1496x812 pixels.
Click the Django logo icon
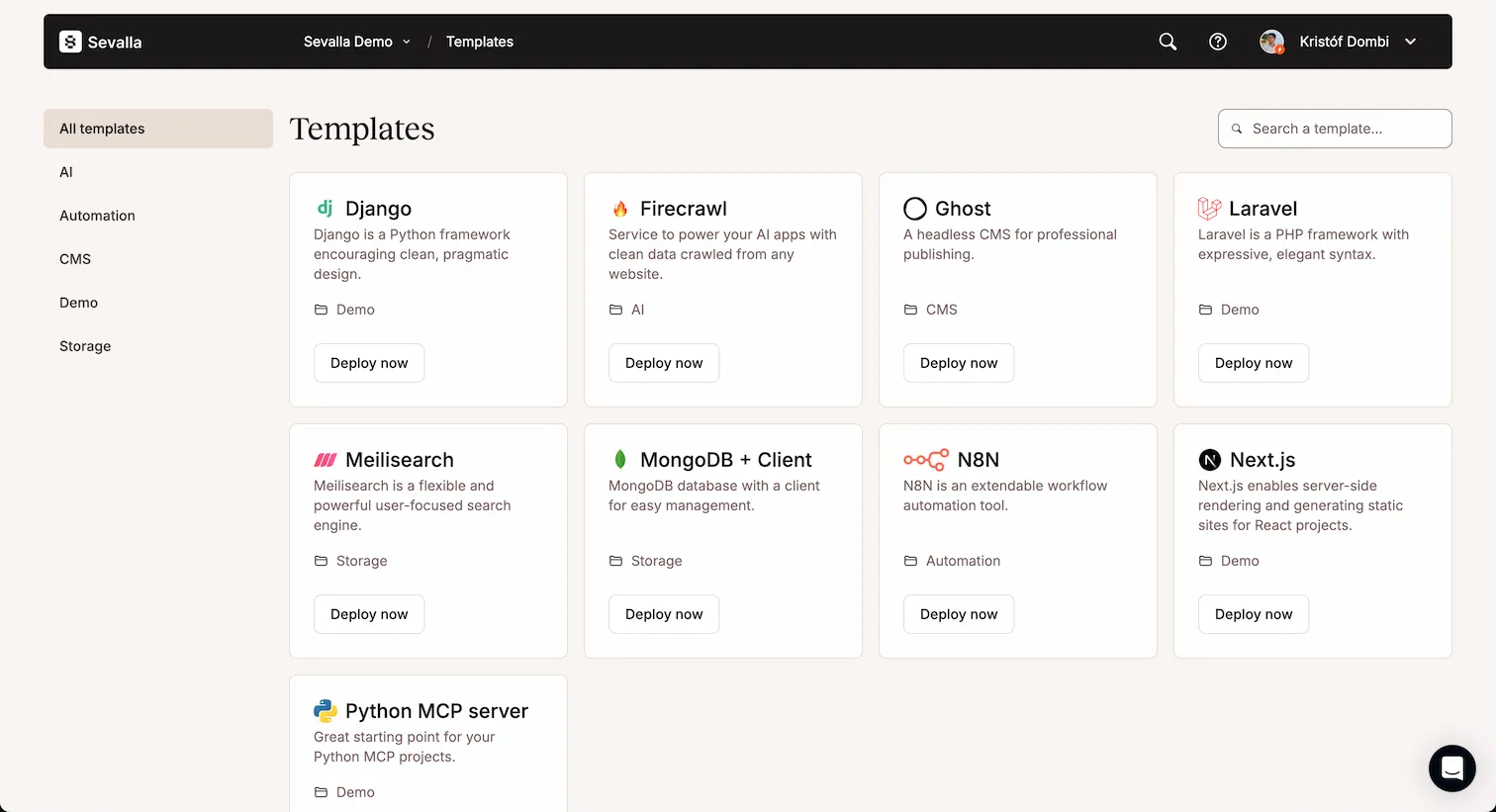coord(325,208)
